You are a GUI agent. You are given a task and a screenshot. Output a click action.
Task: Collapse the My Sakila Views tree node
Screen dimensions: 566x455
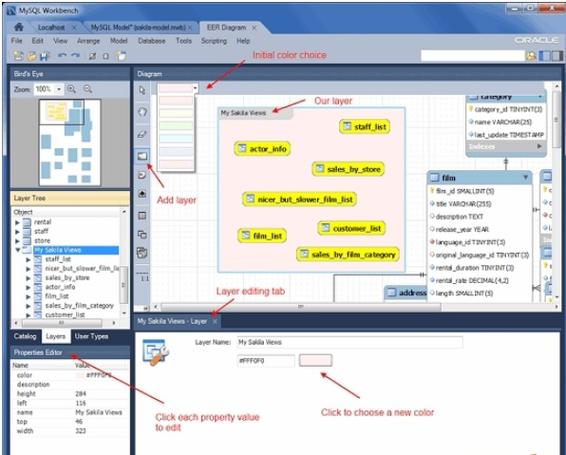[17, 250]
